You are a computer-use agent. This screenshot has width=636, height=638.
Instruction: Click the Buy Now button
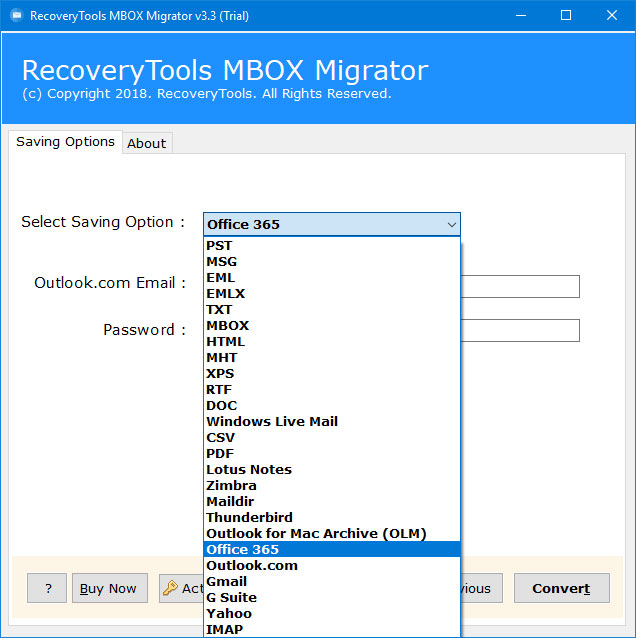[x=109, y=588]
